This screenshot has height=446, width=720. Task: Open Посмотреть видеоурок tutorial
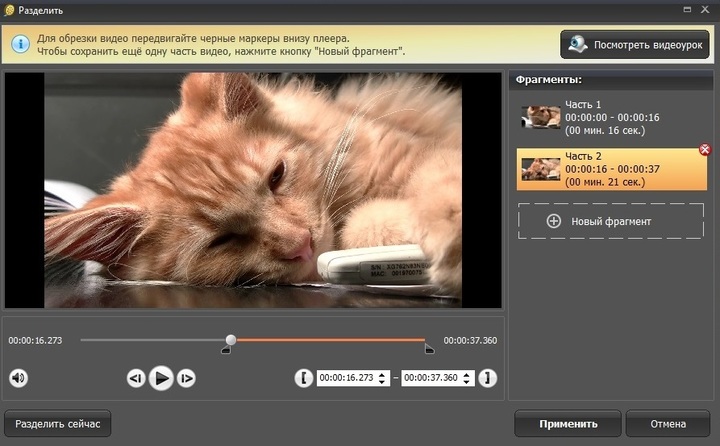[x=635, y=45]
